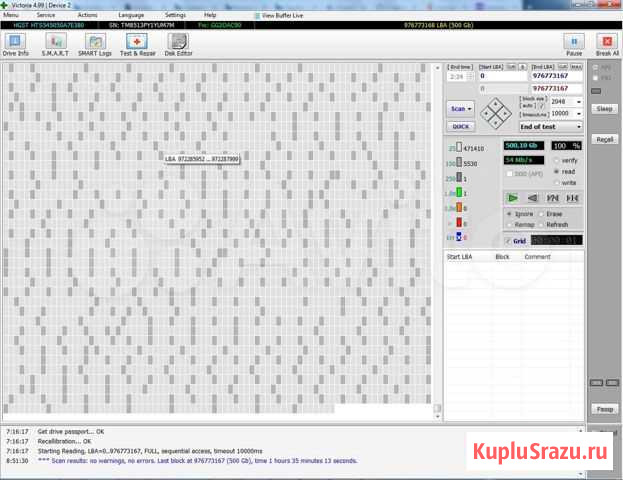Open the timeout ms dropdown
Screen dimensions: 623x480
point(579,114)
